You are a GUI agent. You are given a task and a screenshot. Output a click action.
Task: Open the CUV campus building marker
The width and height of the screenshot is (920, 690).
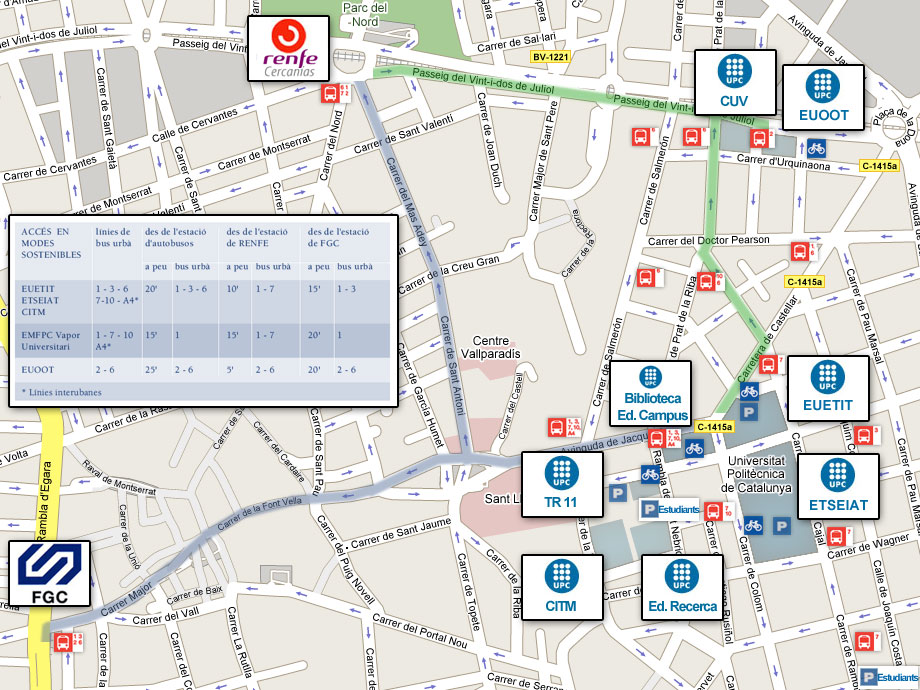(734, 83)
